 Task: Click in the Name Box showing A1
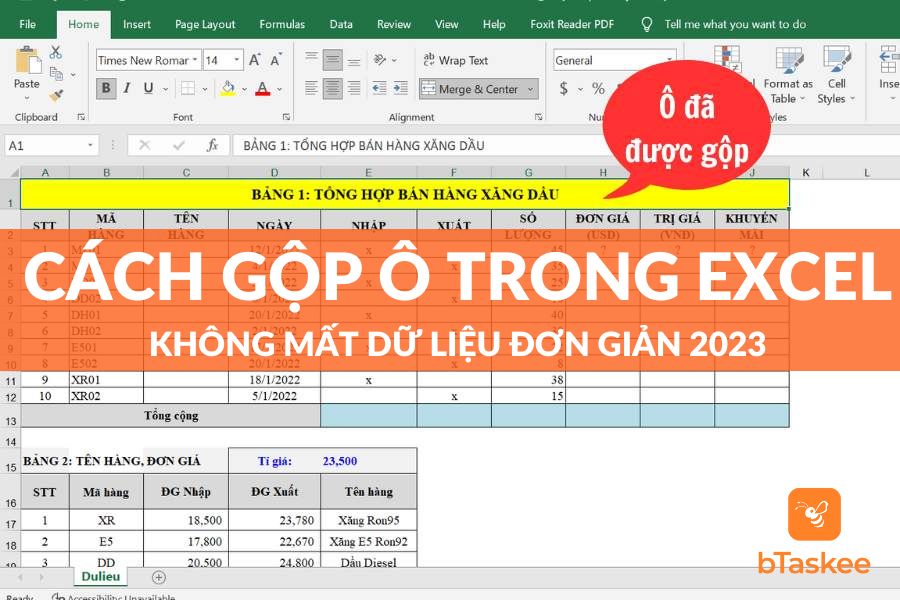[50, 145]
